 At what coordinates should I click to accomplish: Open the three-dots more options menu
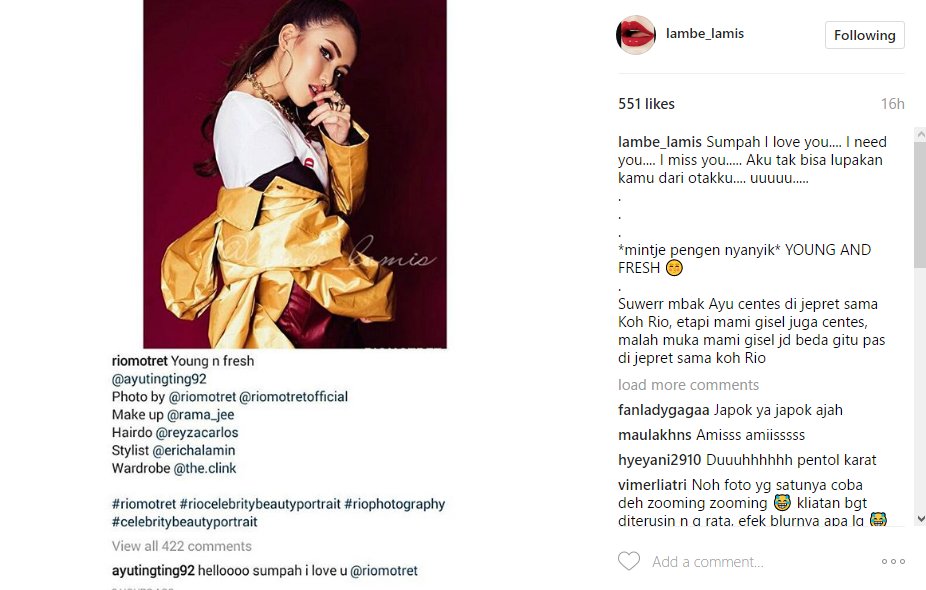(x=893, y=561)
